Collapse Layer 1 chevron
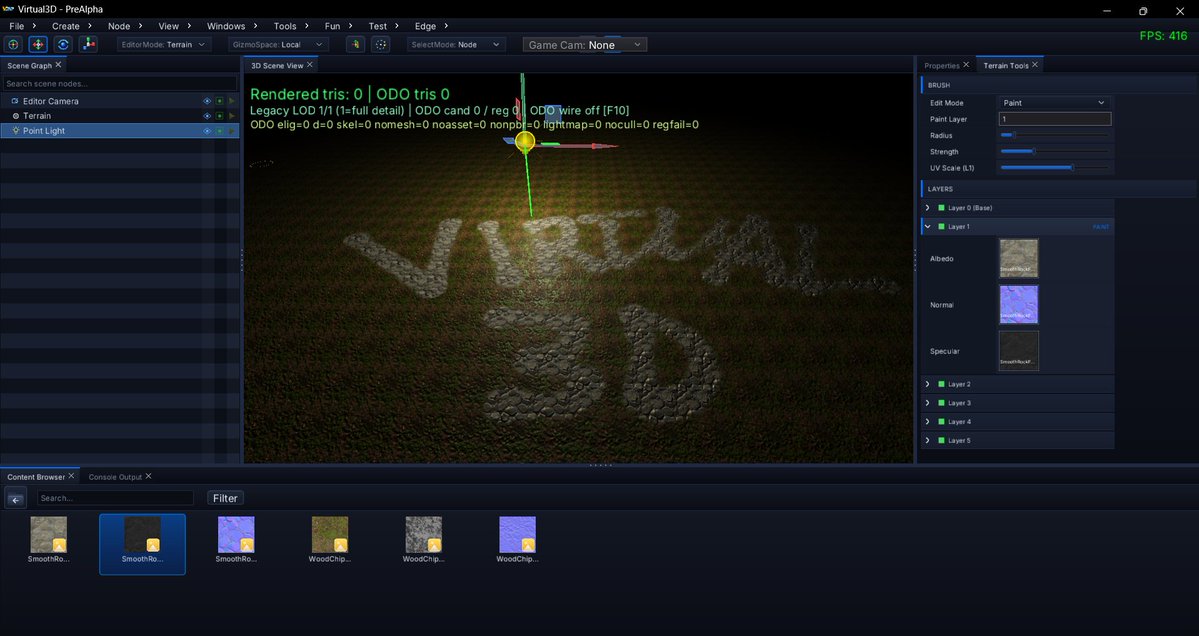Viewport: 1199px width, 636px height. pos(928,227)
